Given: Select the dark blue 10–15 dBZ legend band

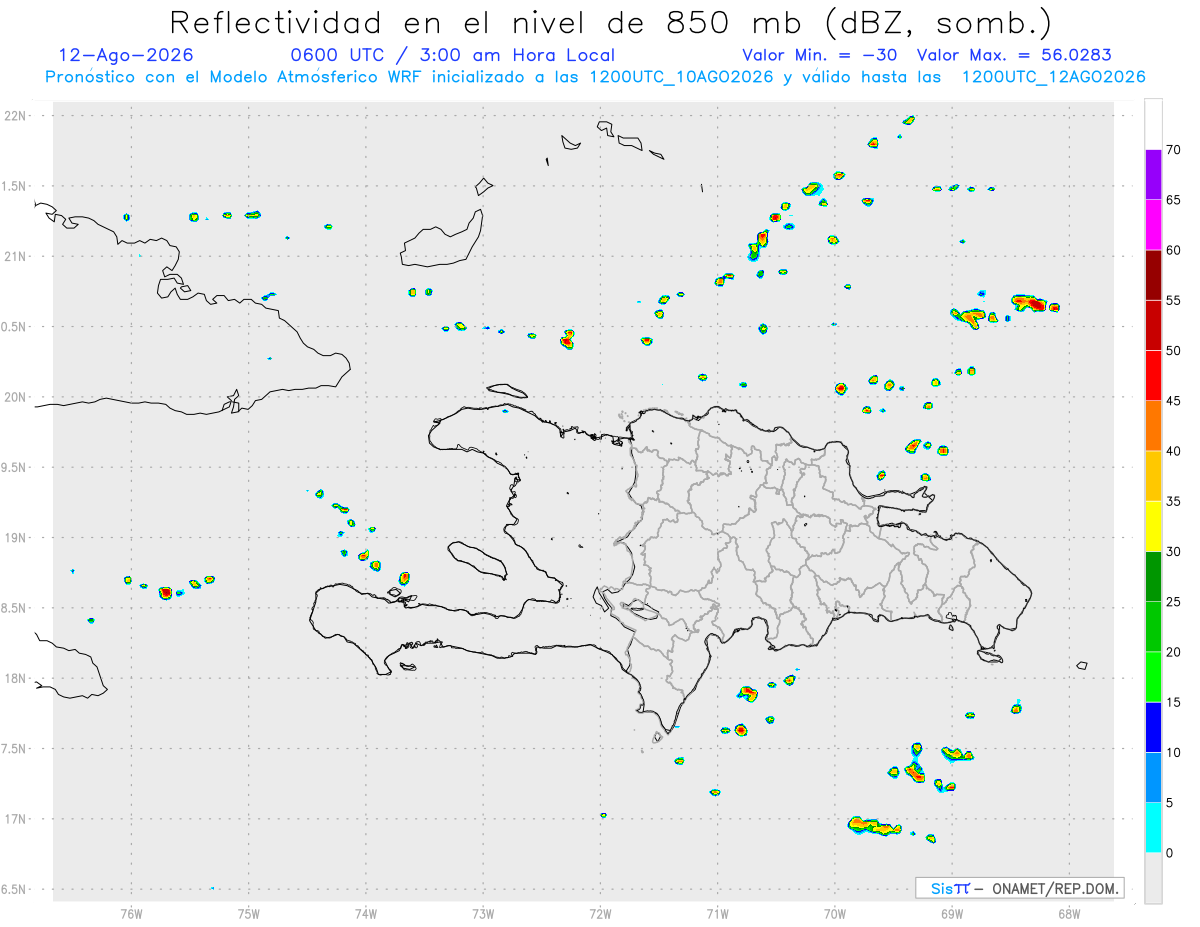Looking at the screenshot, I should point(1153,727).
